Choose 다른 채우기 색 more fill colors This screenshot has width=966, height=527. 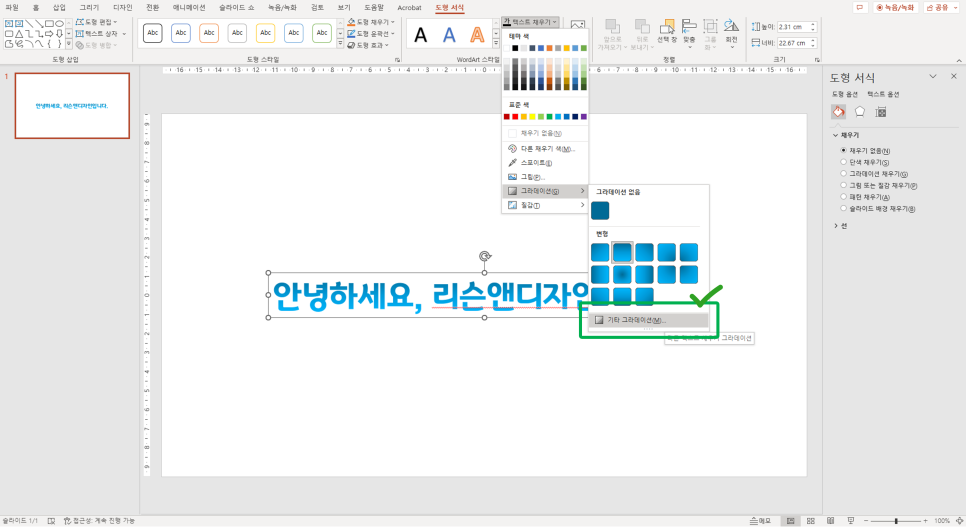pos(545,149)
